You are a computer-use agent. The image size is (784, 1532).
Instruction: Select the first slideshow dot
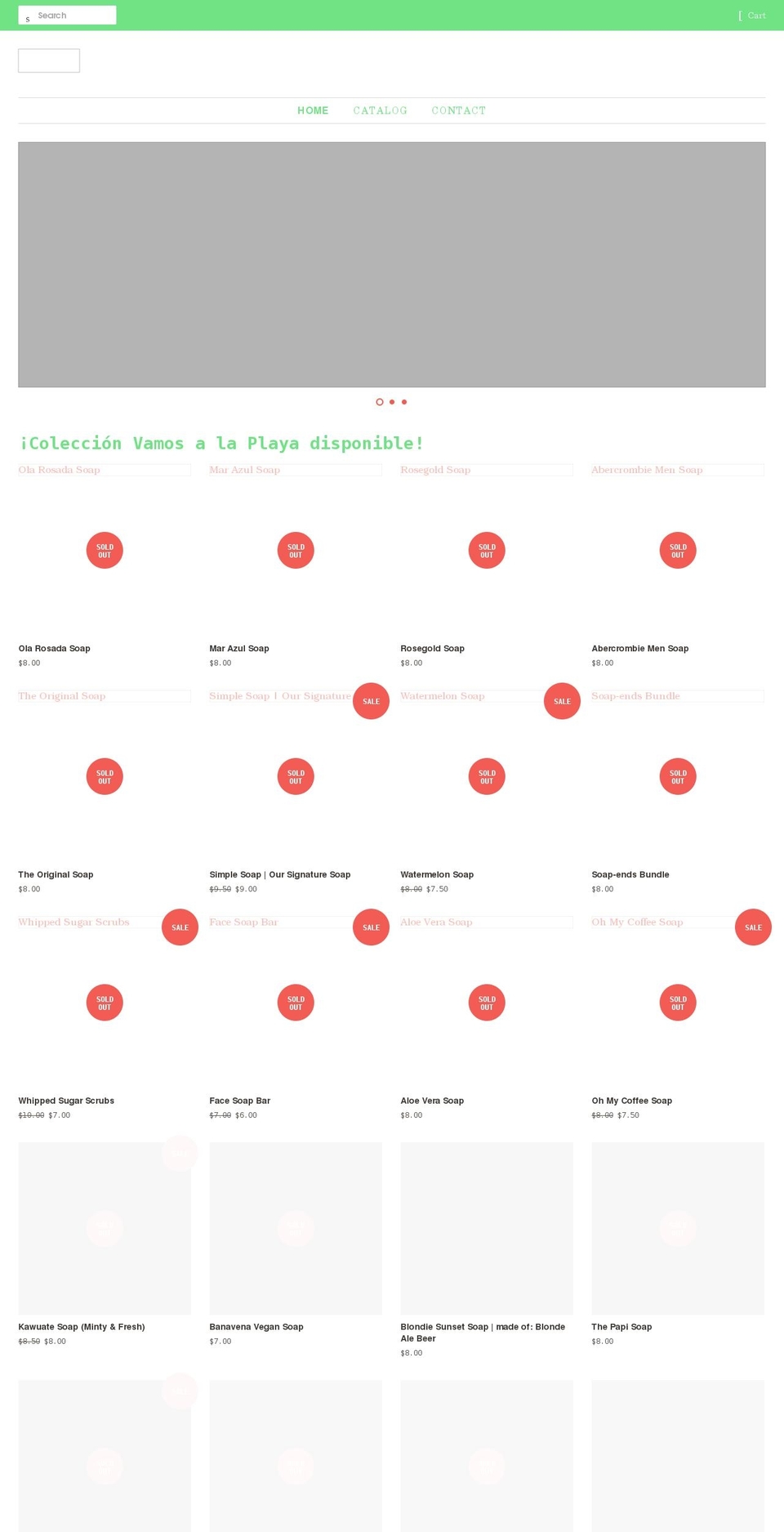380,402
